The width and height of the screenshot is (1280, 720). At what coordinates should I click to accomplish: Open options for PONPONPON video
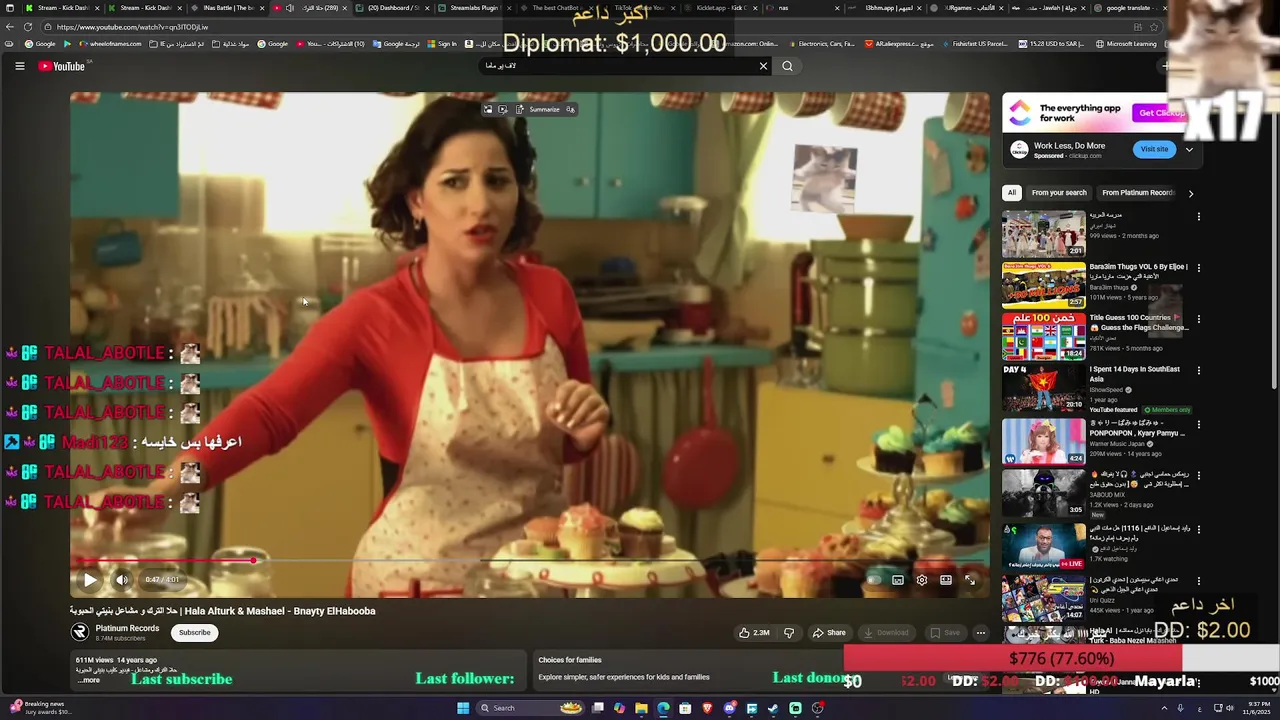pos(1198,424)
